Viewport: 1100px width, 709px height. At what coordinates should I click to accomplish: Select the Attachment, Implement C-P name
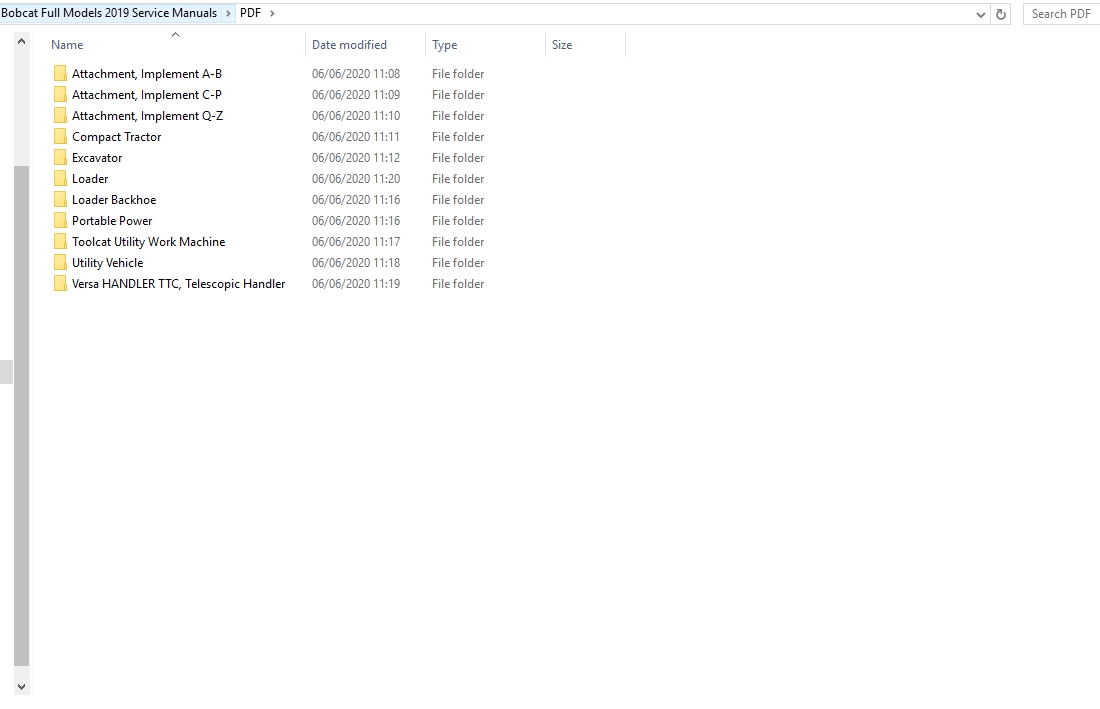coord(147,95)
